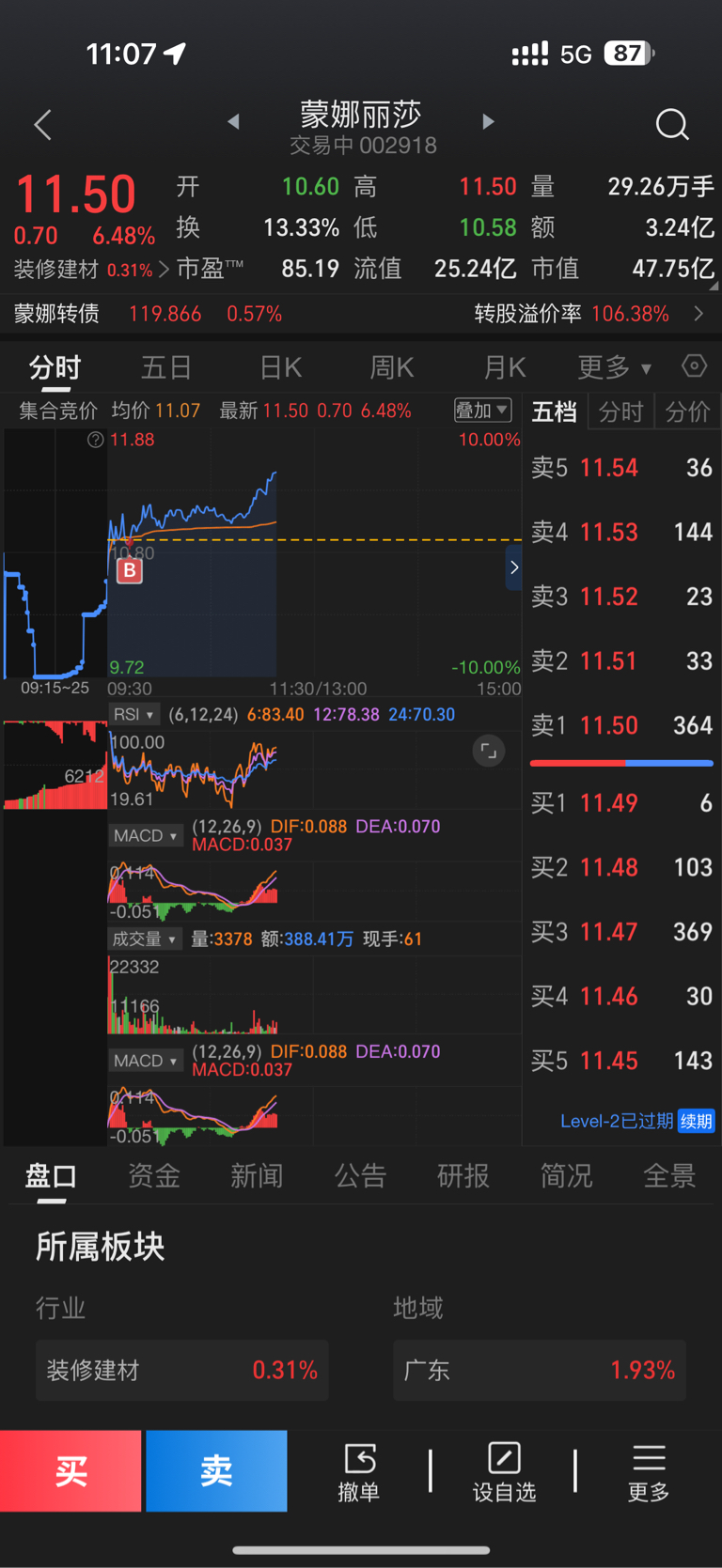Select 卖3 11.52 ask row
The image size is (722, 1568).
(x=621, y=597)
